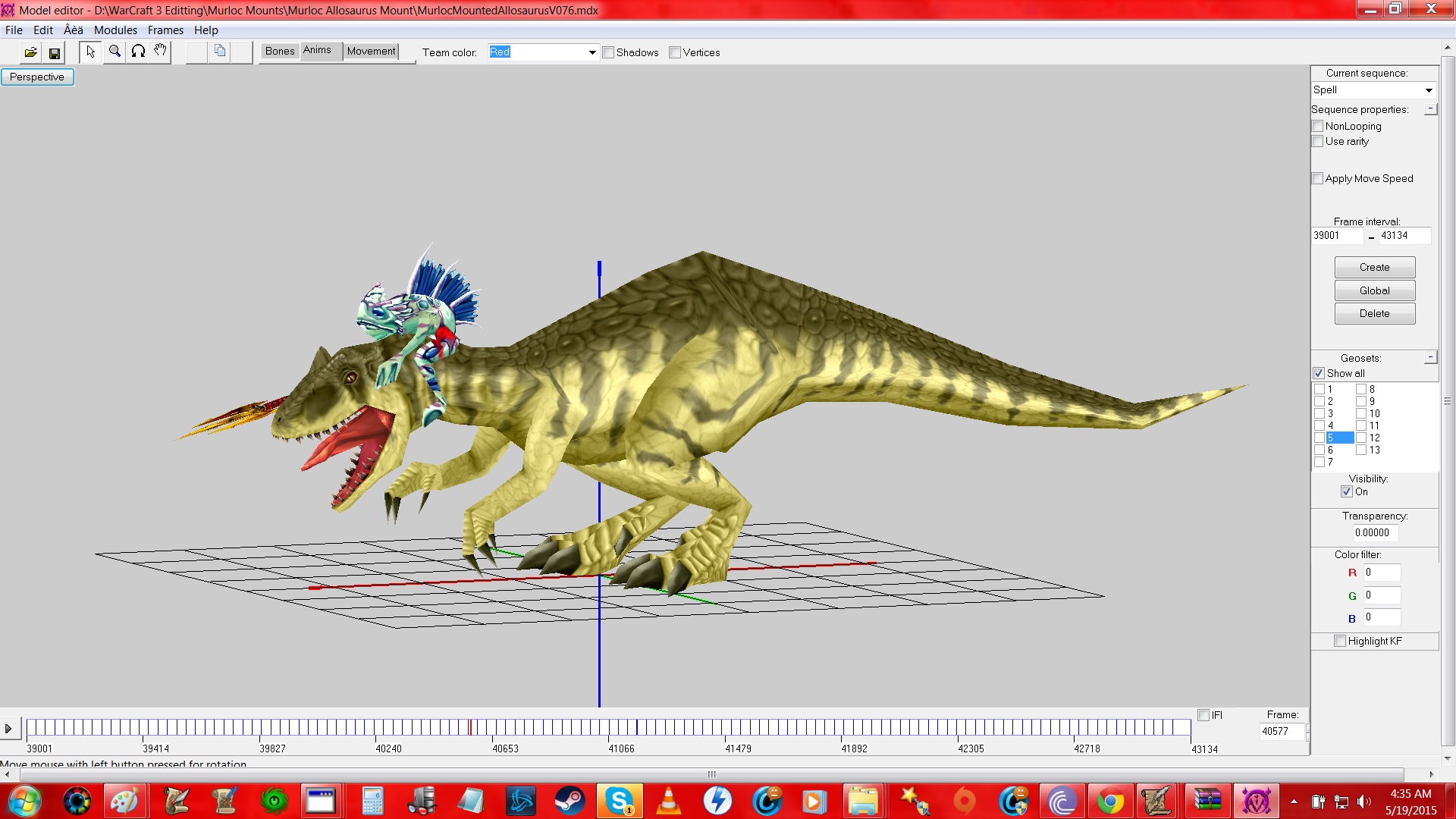This screenshot has width=1456, height=819.
Task: Open the Modules menu
Action: 115,30
